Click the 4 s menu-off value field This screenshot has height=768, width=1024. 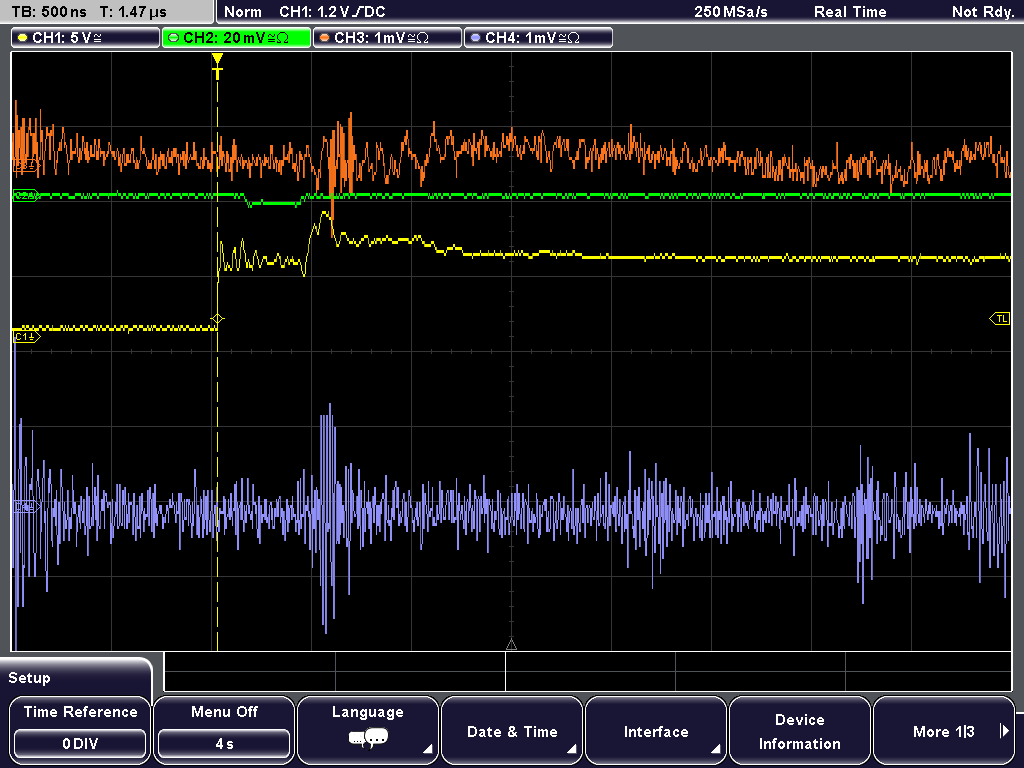coord(224,744)
